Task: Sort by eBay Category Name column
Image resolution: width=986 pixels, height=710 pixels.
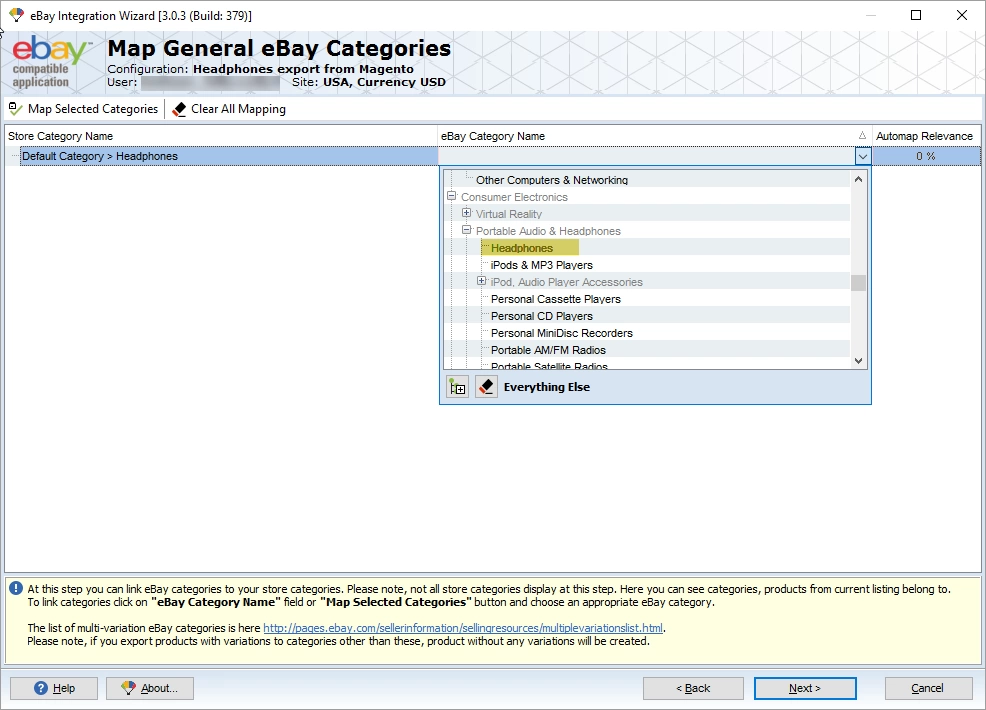Action: pyautogui.click(x=655, y=136)
